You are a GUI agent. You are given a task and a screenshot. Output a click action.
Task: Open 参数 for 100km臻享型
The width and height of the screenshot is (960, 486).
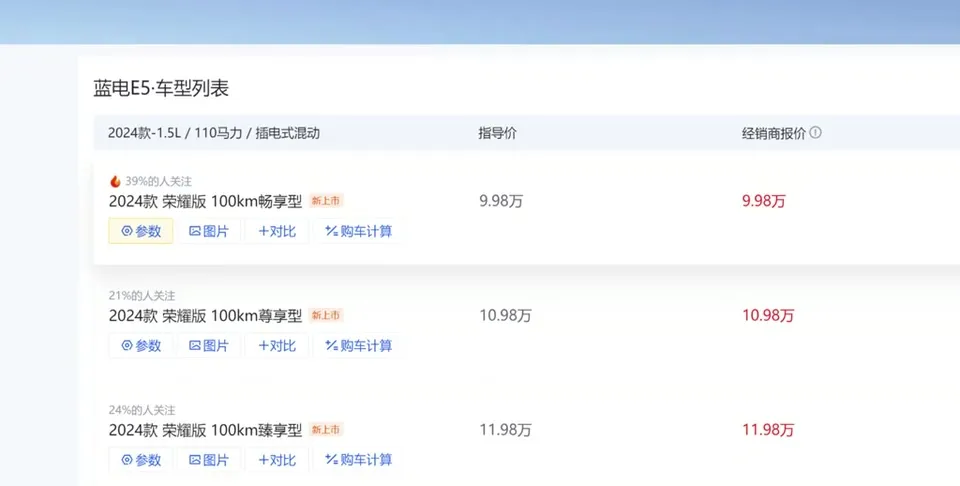pyautogui.click(x=141, y=460)
